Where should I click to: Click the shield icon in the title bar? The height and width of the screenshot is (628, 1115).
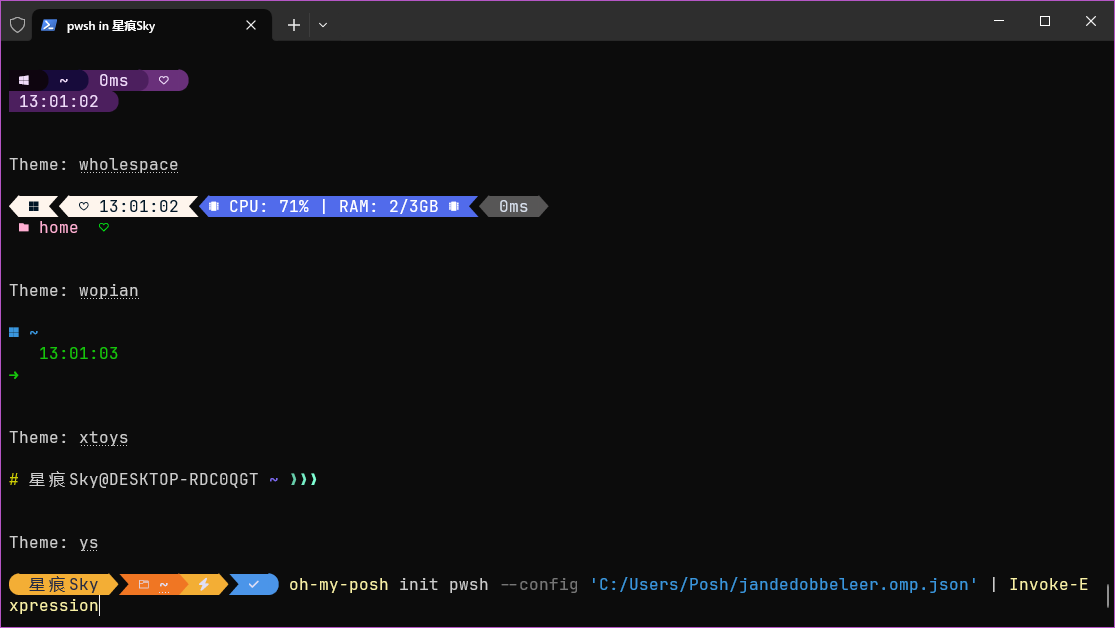(18, 26)
